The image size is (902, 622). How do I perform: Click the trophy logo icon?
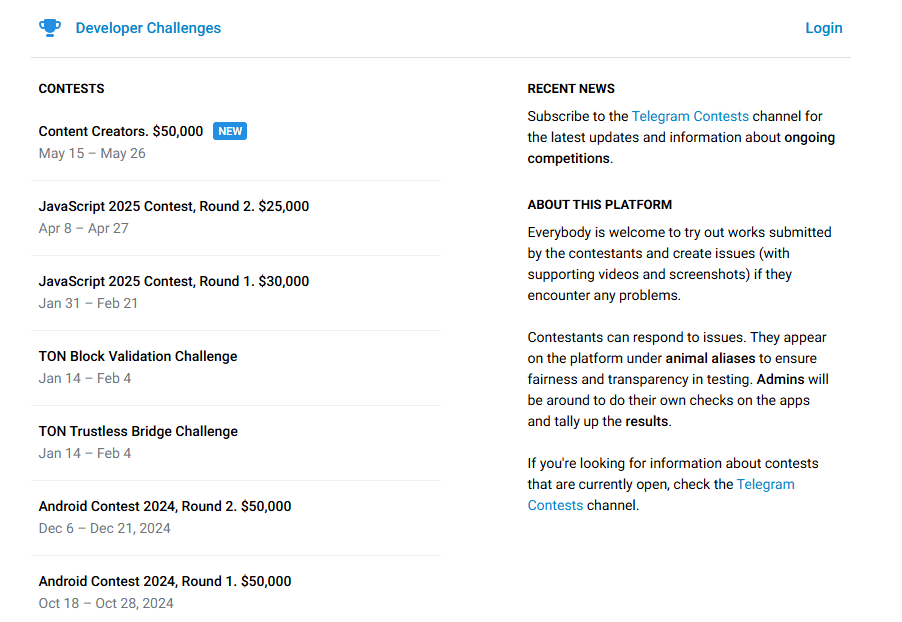(x=50, y=28)
